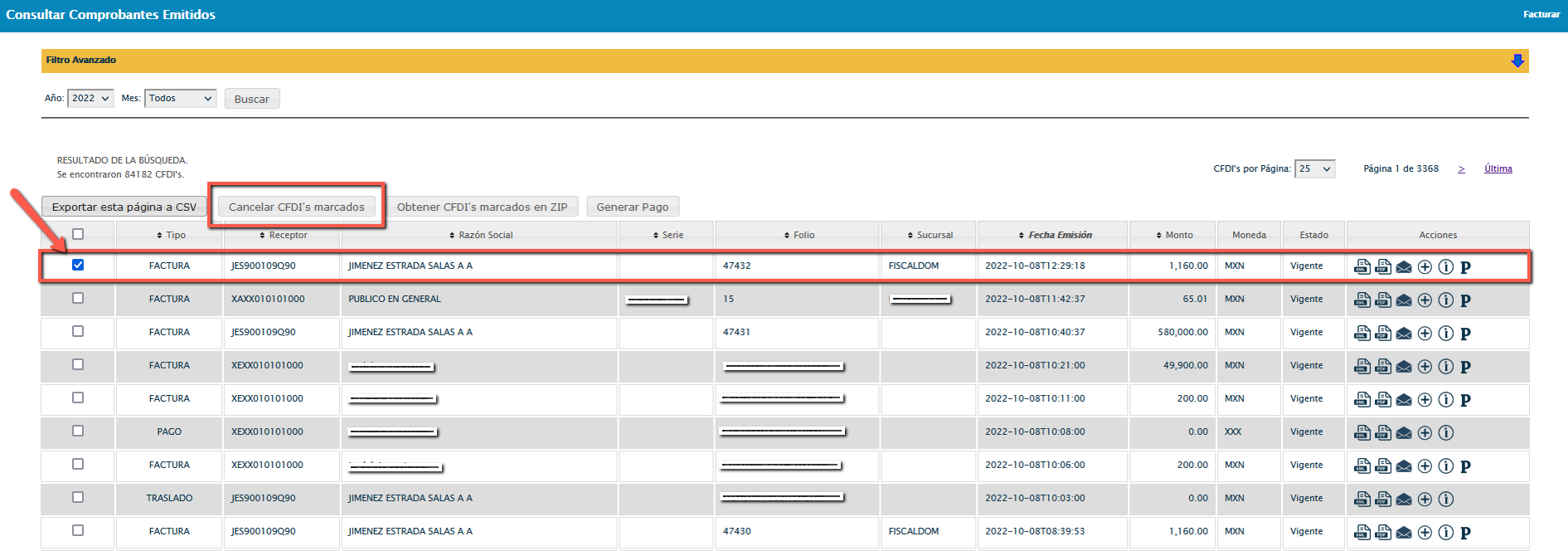Click the P payment icon for folio 47430

pos(1465,533)
